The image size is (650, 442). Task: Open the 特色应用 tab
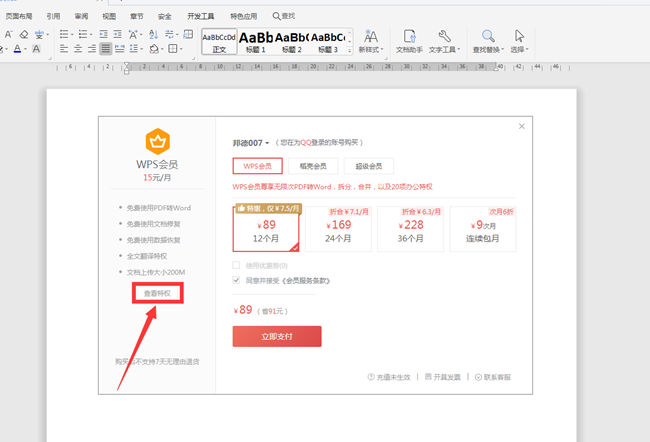[244, 16]
